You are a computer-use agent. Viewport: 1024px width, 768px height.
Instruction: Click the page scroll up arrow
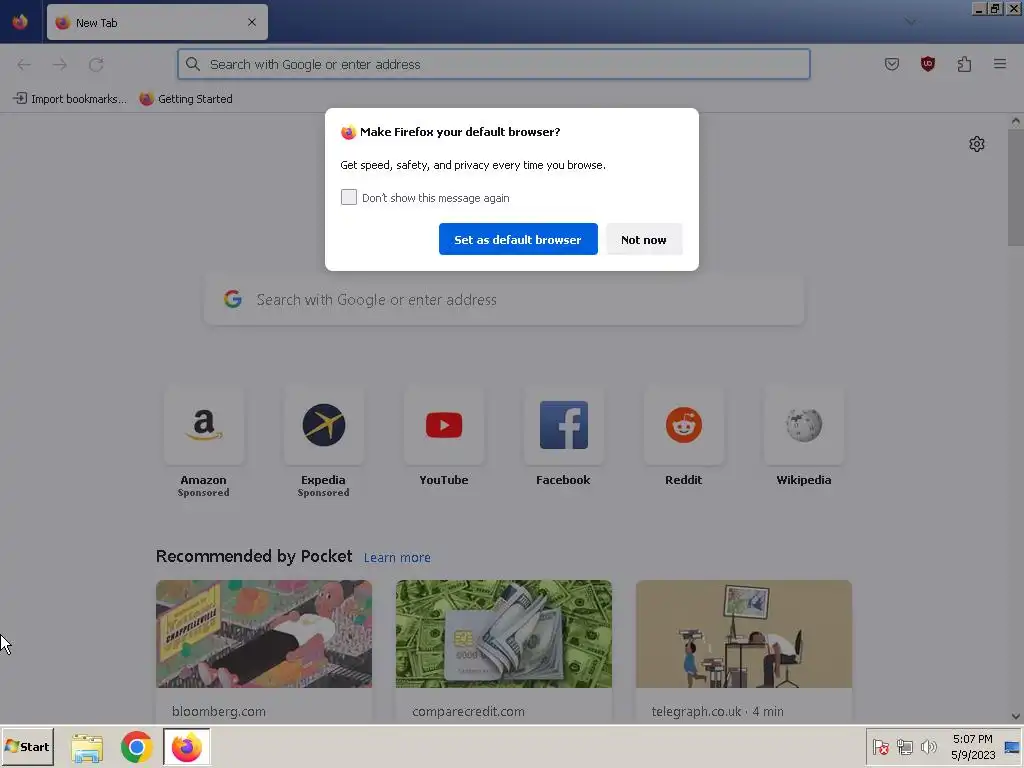tap(1016, 121)
